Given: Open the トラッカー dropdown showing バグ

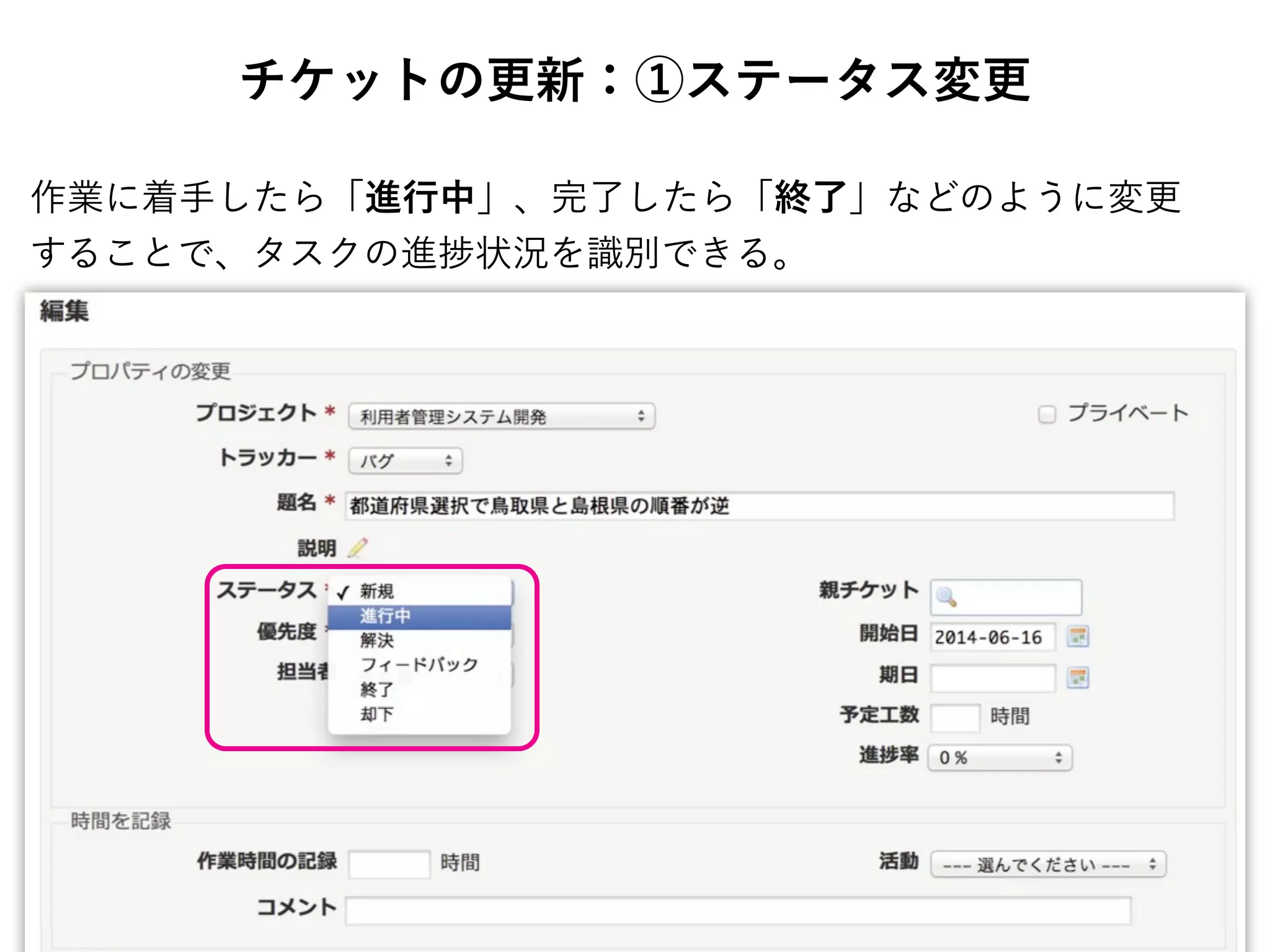Looking at the screenshot, I should [406, 461].
